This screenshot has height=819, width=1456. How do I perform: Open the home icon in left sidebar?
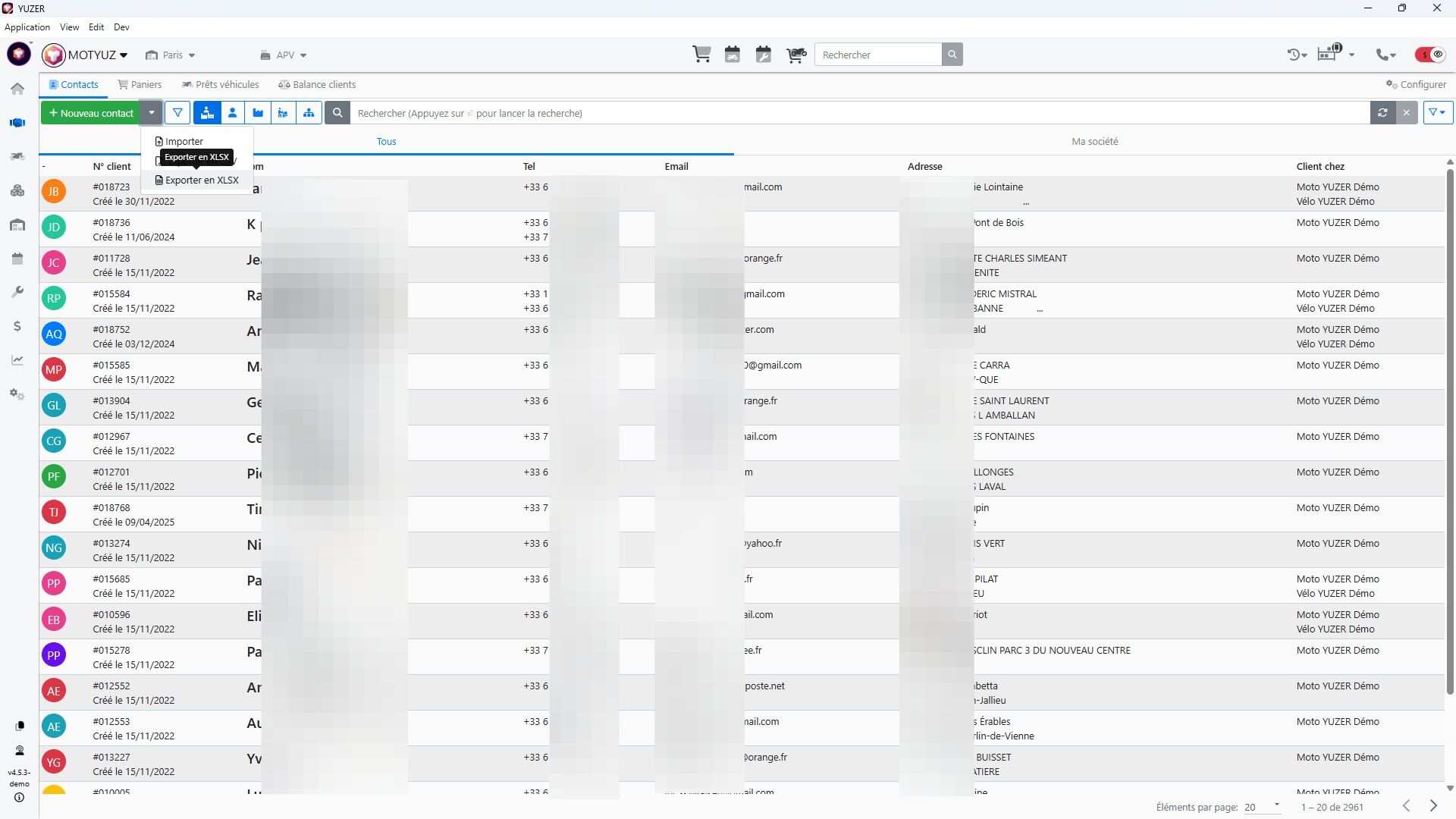17,89
